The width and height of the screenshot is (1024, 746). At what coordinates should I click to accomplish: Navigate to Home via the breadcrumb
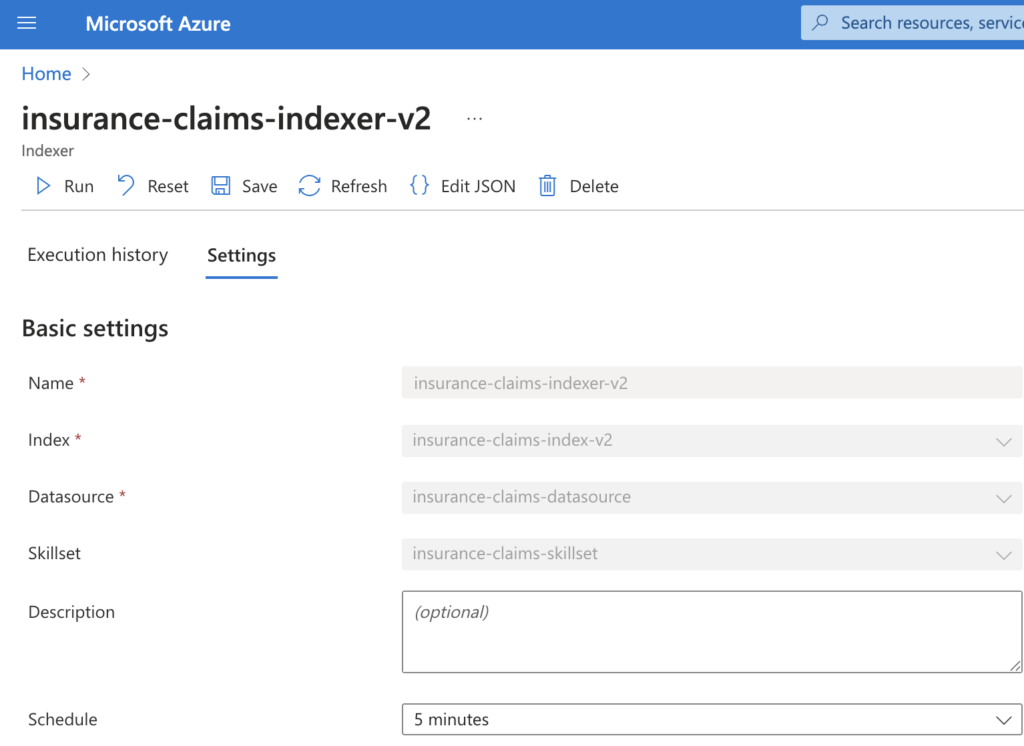46,73
